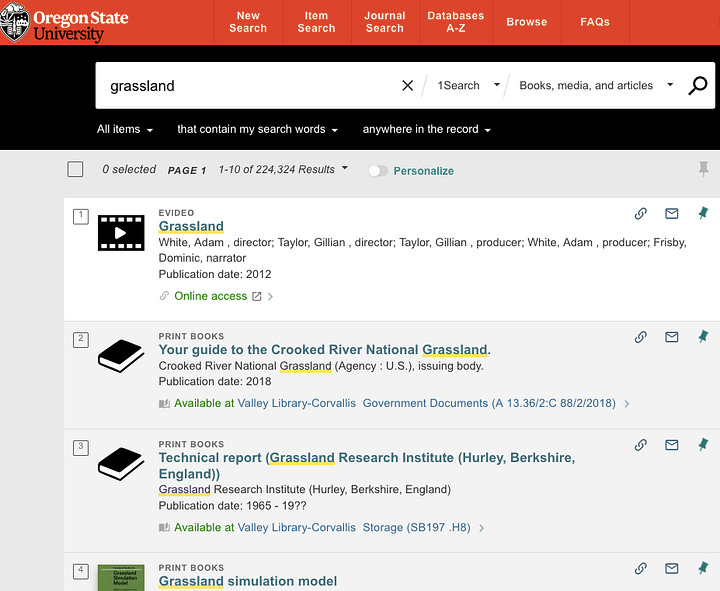
Task: Email the Technical report result
Action: (672, 445)
